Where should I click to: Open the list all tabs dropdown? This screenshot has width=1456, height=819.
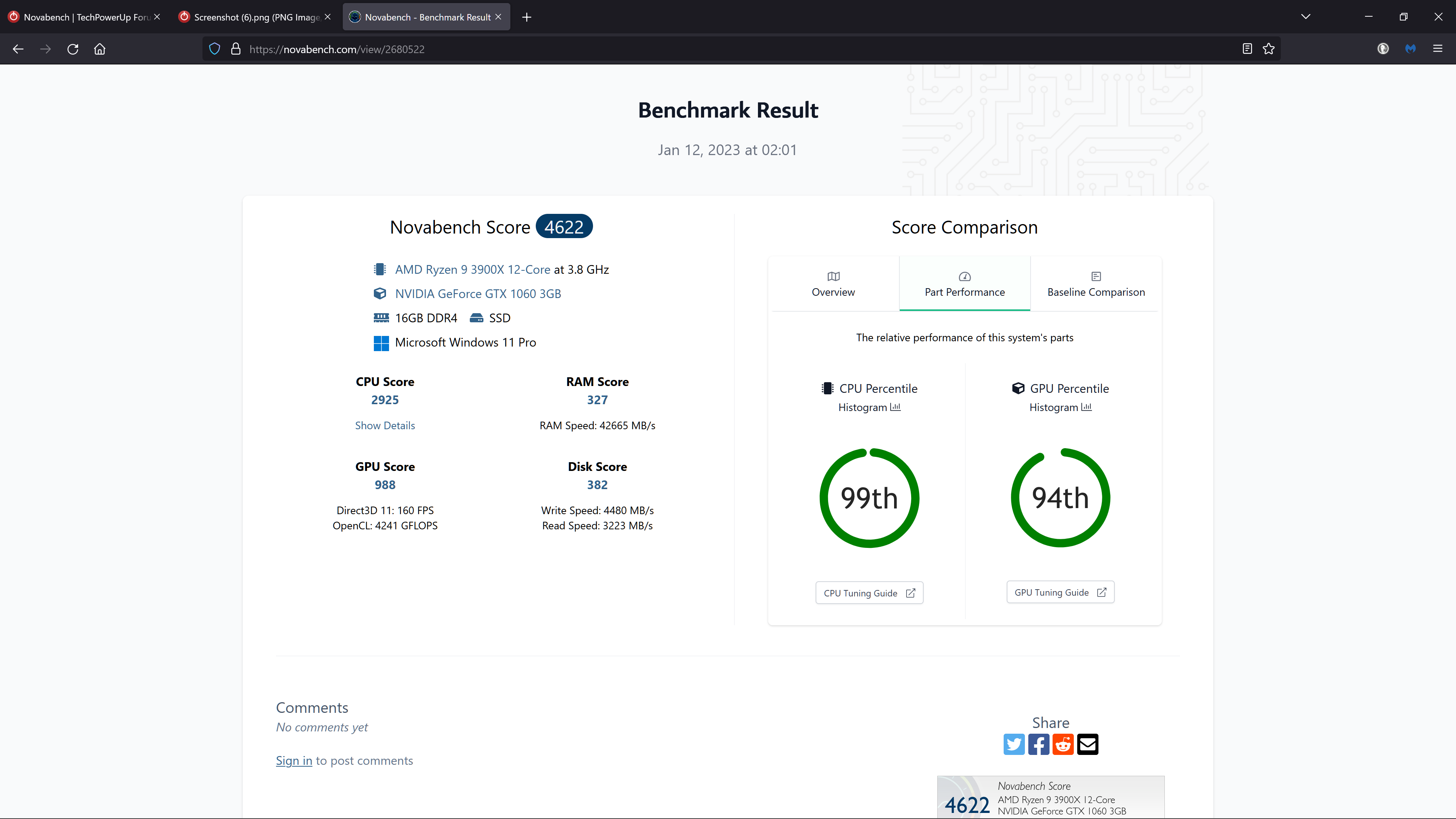(x=1305, y=16)
